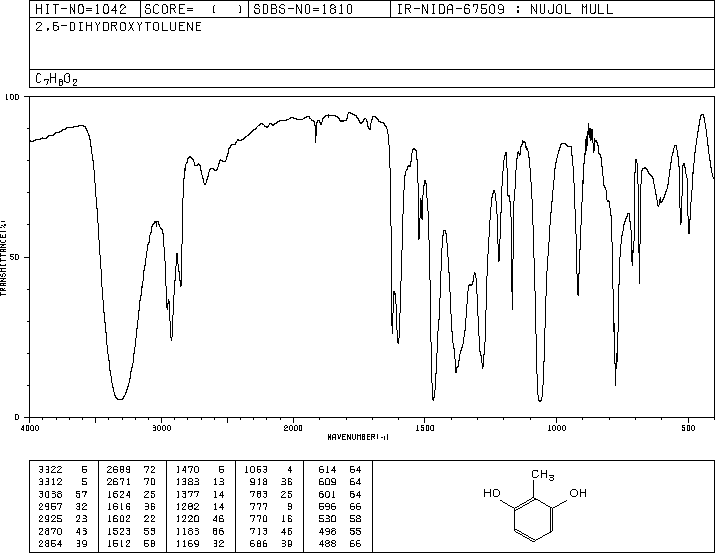Click the 4000 wavenumber axis label

coord(30,428)
